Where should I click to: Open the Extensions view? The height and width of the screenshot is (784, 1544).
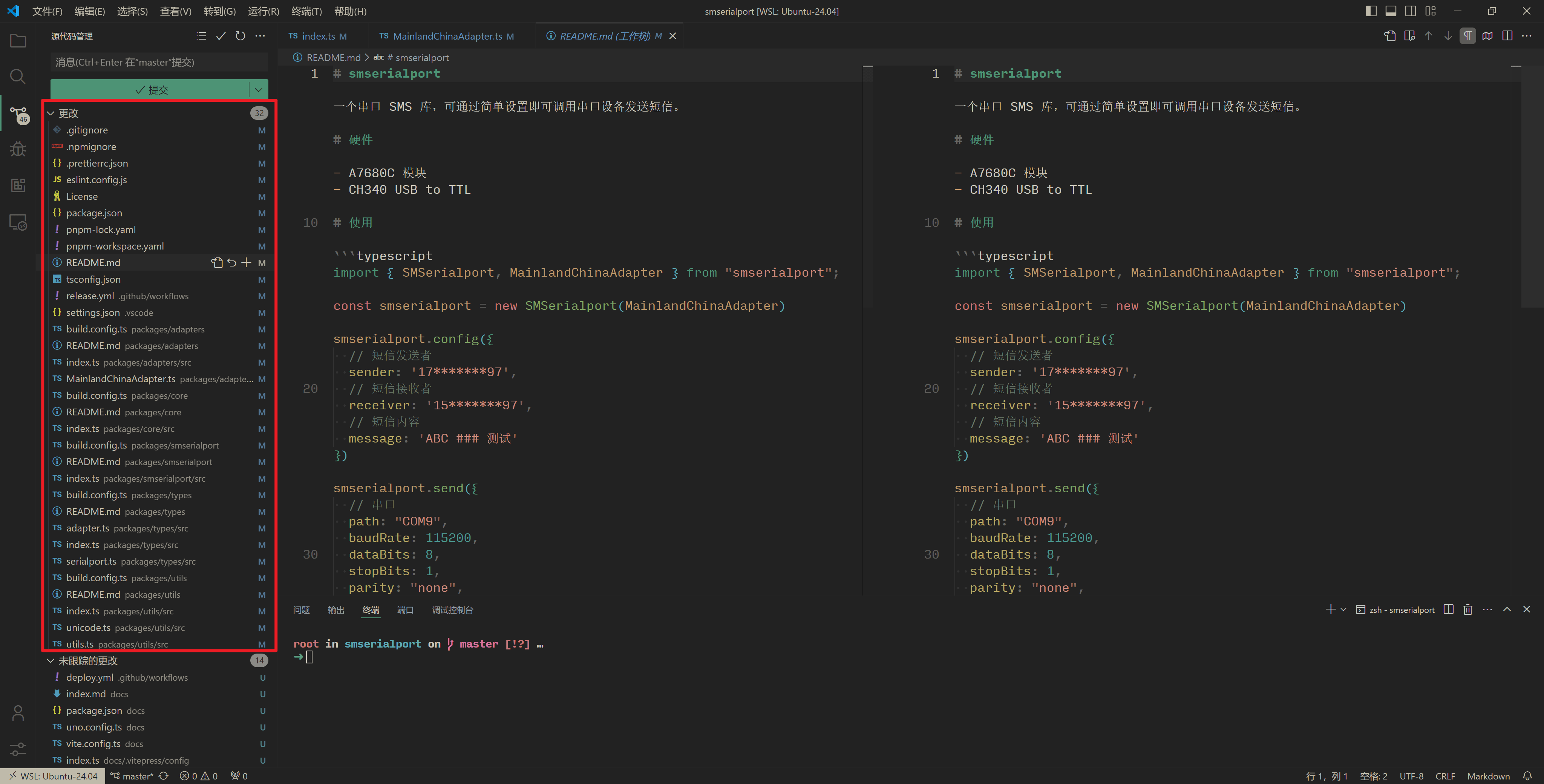[x=18, y=185]
